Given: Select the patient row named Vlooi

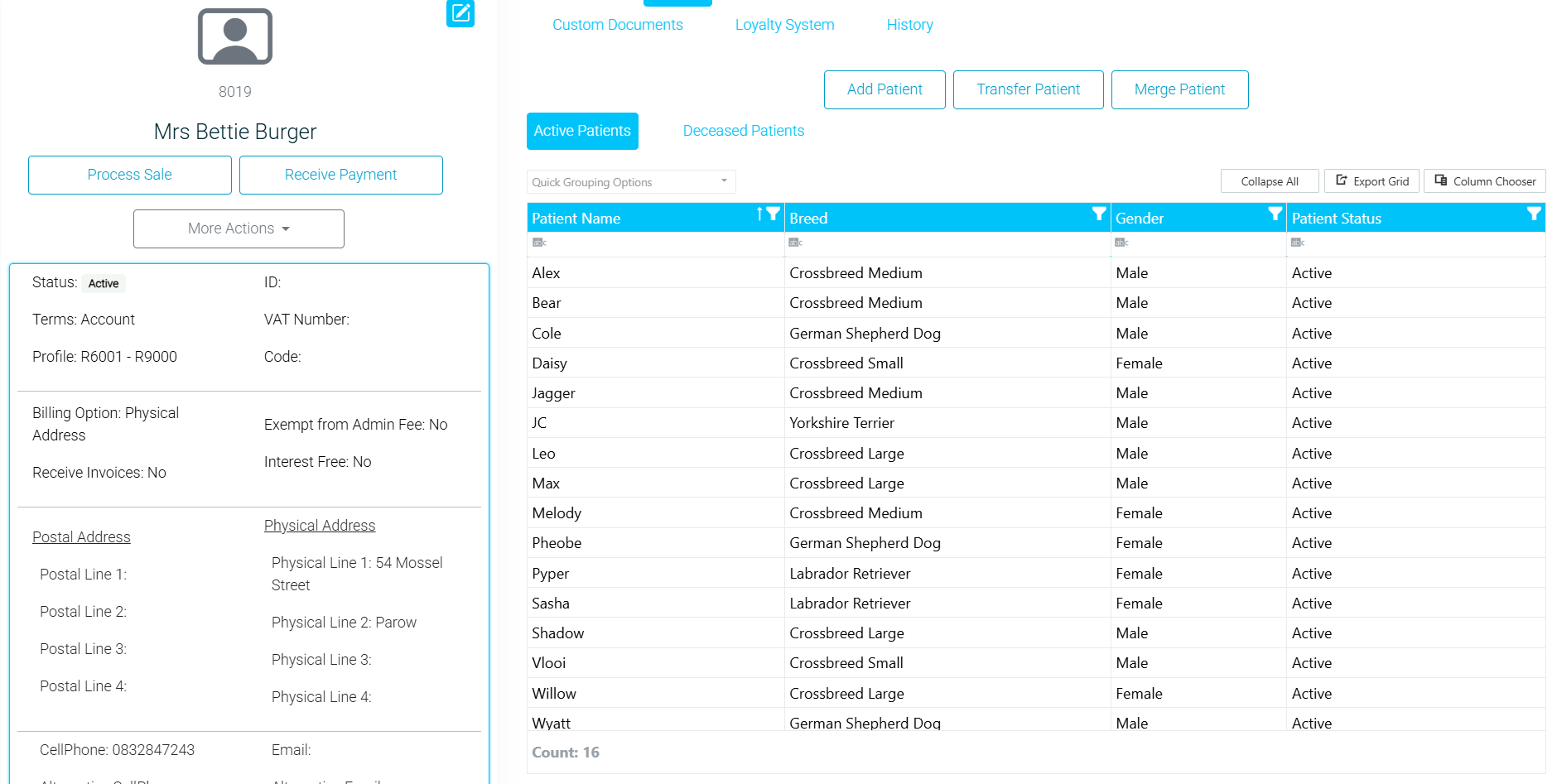Looking at the screenshot, I should [x=1036, y=662].
